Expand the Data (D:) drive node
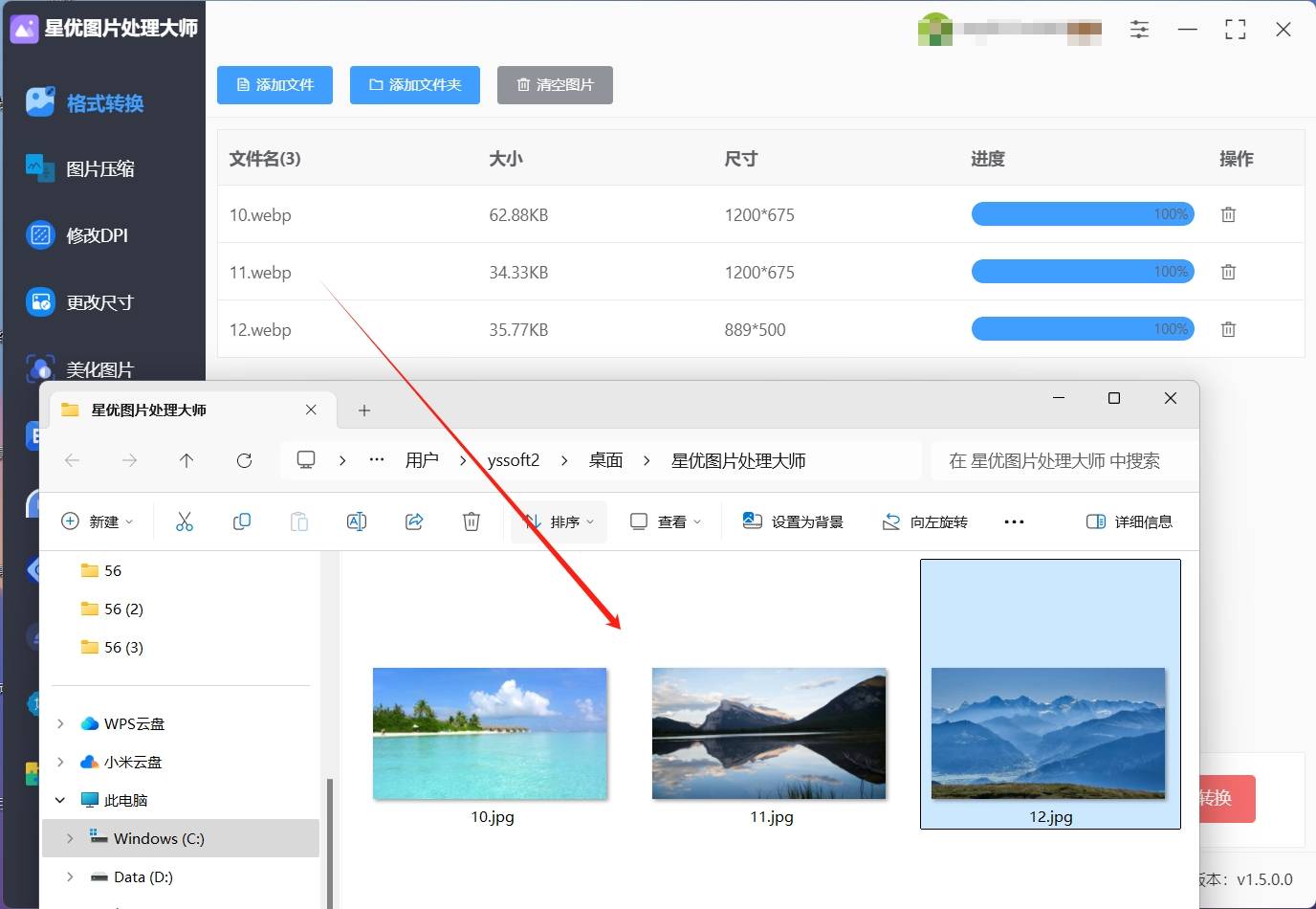1316x909 pixels. 70,876
